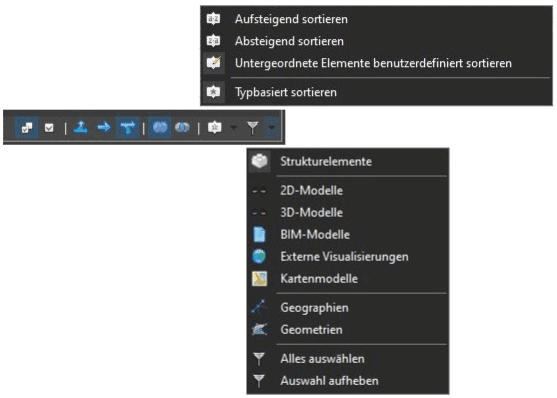Click the type-based sort star icon in toolbar
The image size is (557, 398).
215,127
